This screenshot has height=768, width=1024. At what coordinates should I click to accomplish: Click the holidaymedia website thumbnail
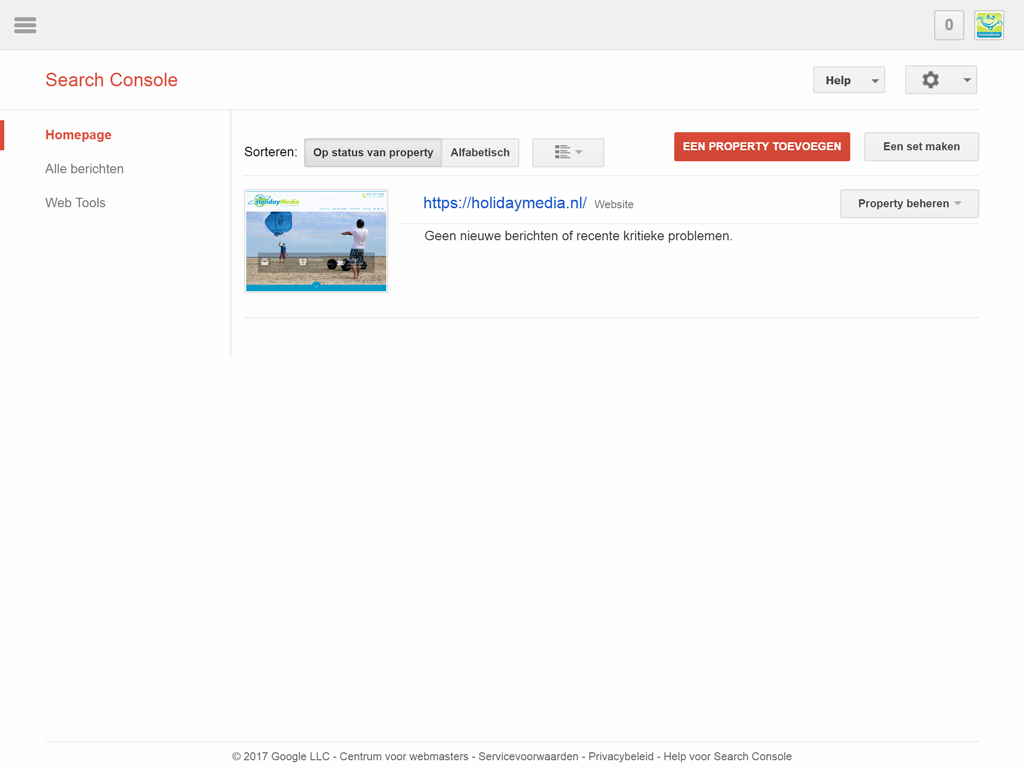tap(316, 241)
